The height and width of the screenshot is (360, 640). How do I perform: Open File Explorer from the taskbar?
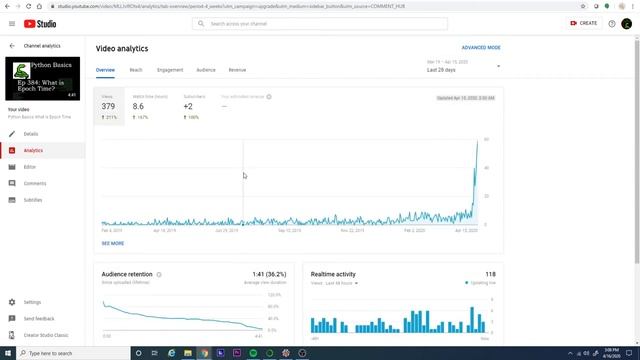pos(188,353)
